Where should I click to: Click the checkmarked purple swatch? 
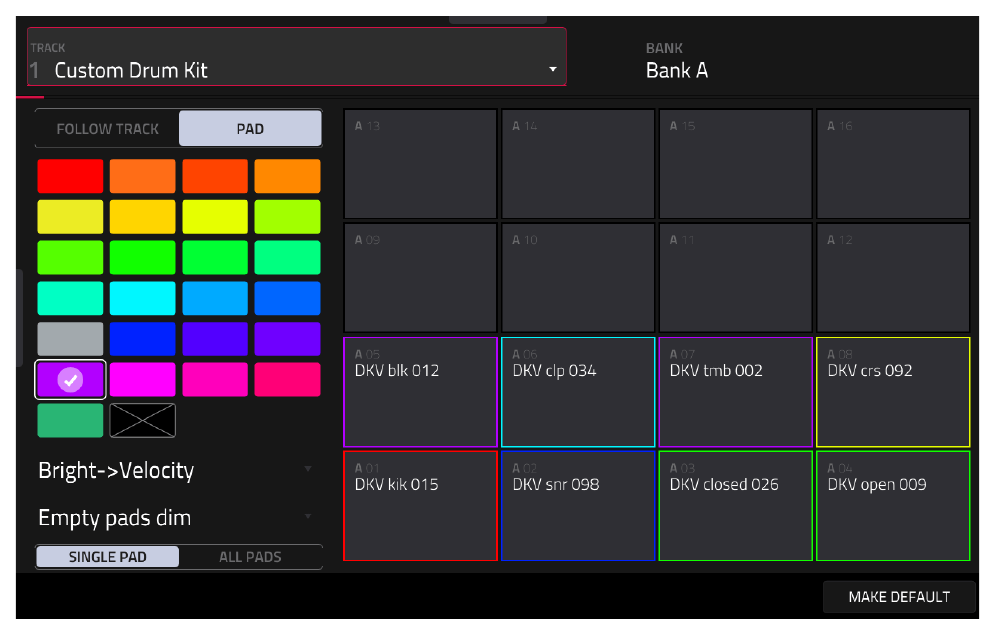(x=70, y=380)
